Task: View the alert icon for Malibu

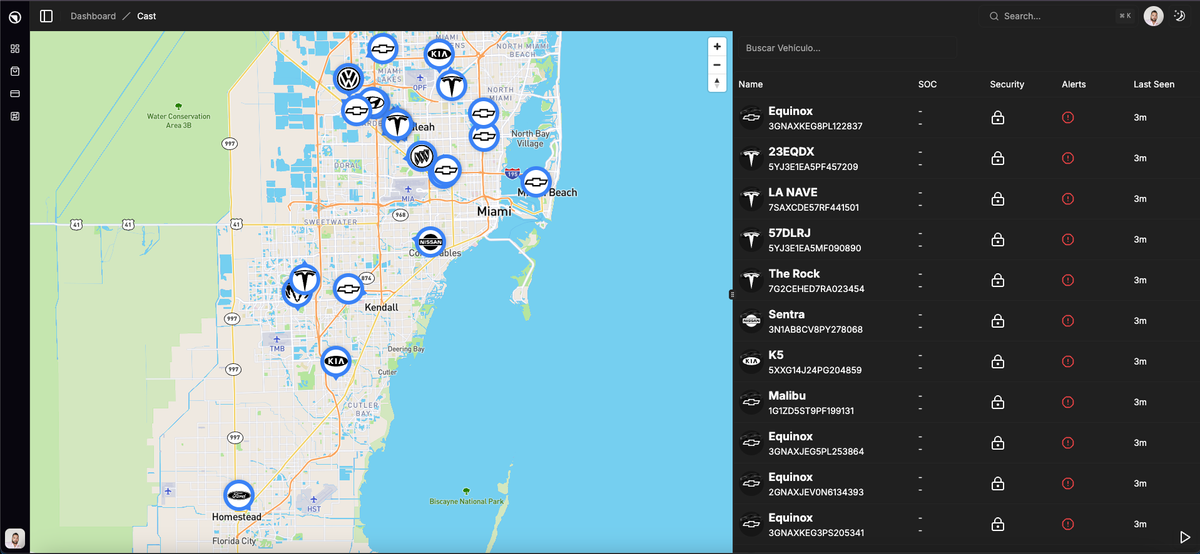Action: pyautogui.click(x=1068, y=403)
